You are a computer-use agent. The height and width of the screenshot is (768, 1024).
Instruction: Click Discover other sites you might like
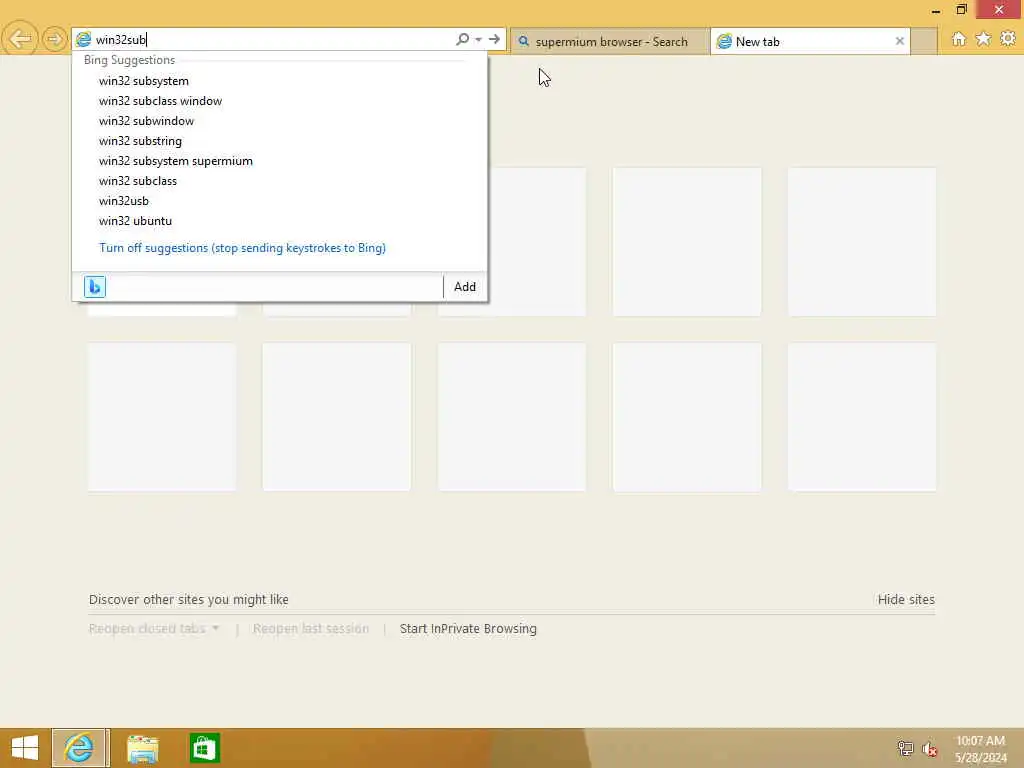click(x=189, y=600)
